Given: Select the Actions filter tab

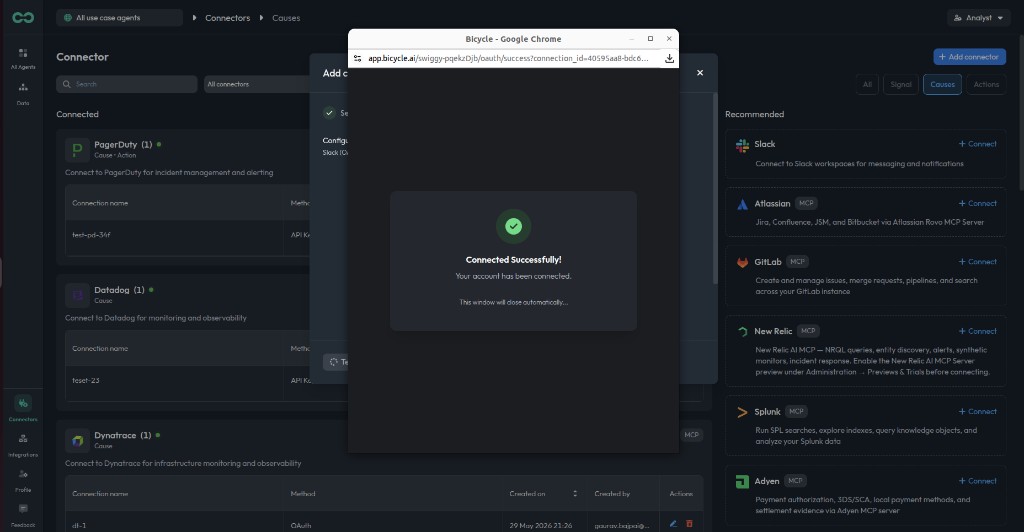Looking at the screenshot, I should click(x=985, y=84).
